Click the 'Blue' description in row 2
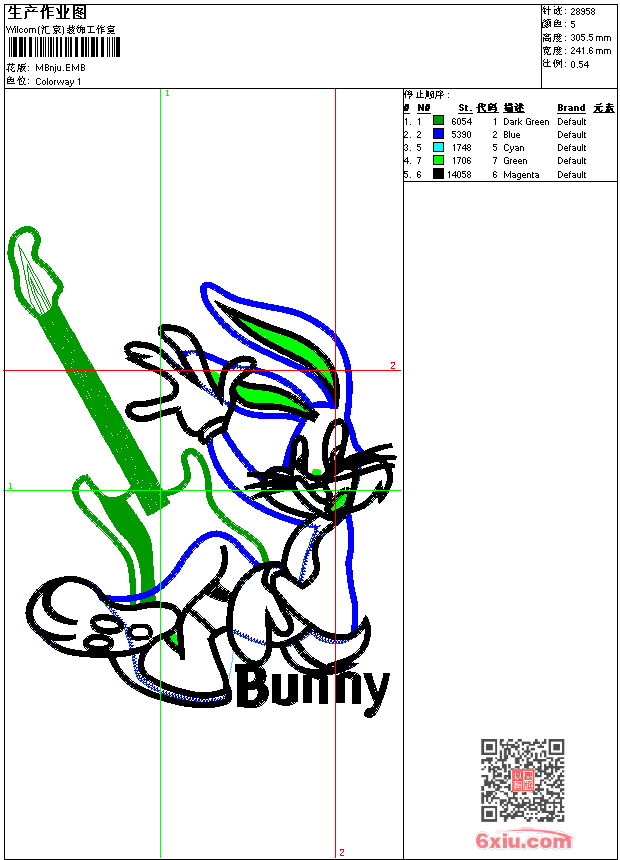The image size is (620, 860). 512,135
